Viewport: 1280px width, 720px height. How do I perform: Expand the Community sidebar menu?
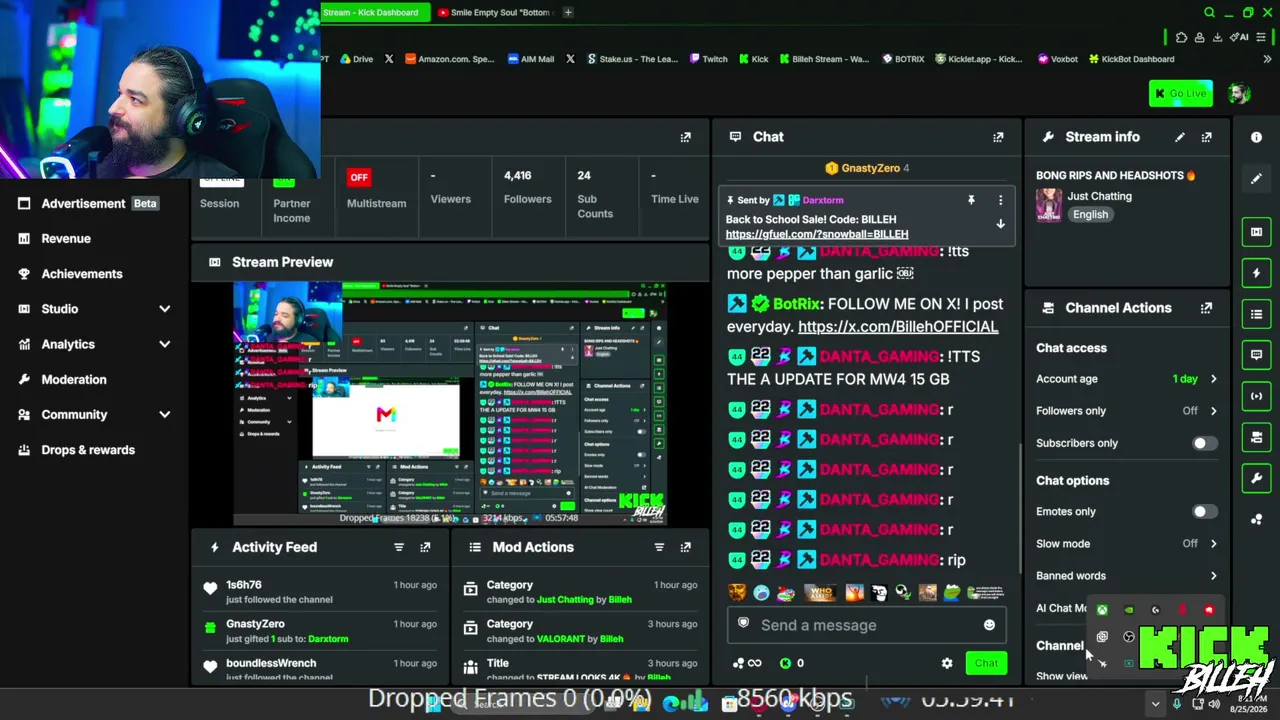(165, 414)
